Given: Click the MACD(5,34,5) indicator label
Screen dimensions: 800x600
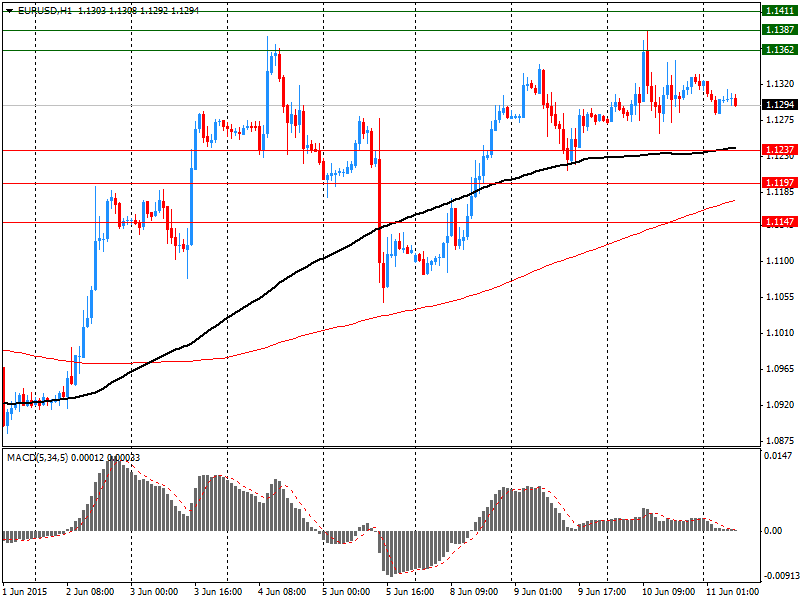Looking at the screenshot, I should [x=37, y=458].
